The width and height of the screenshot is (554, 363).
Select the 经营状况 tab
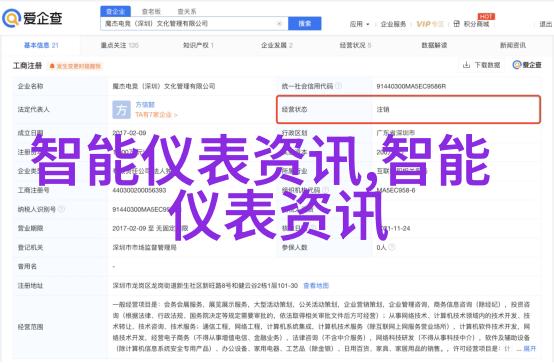click(x=355, y=45)
